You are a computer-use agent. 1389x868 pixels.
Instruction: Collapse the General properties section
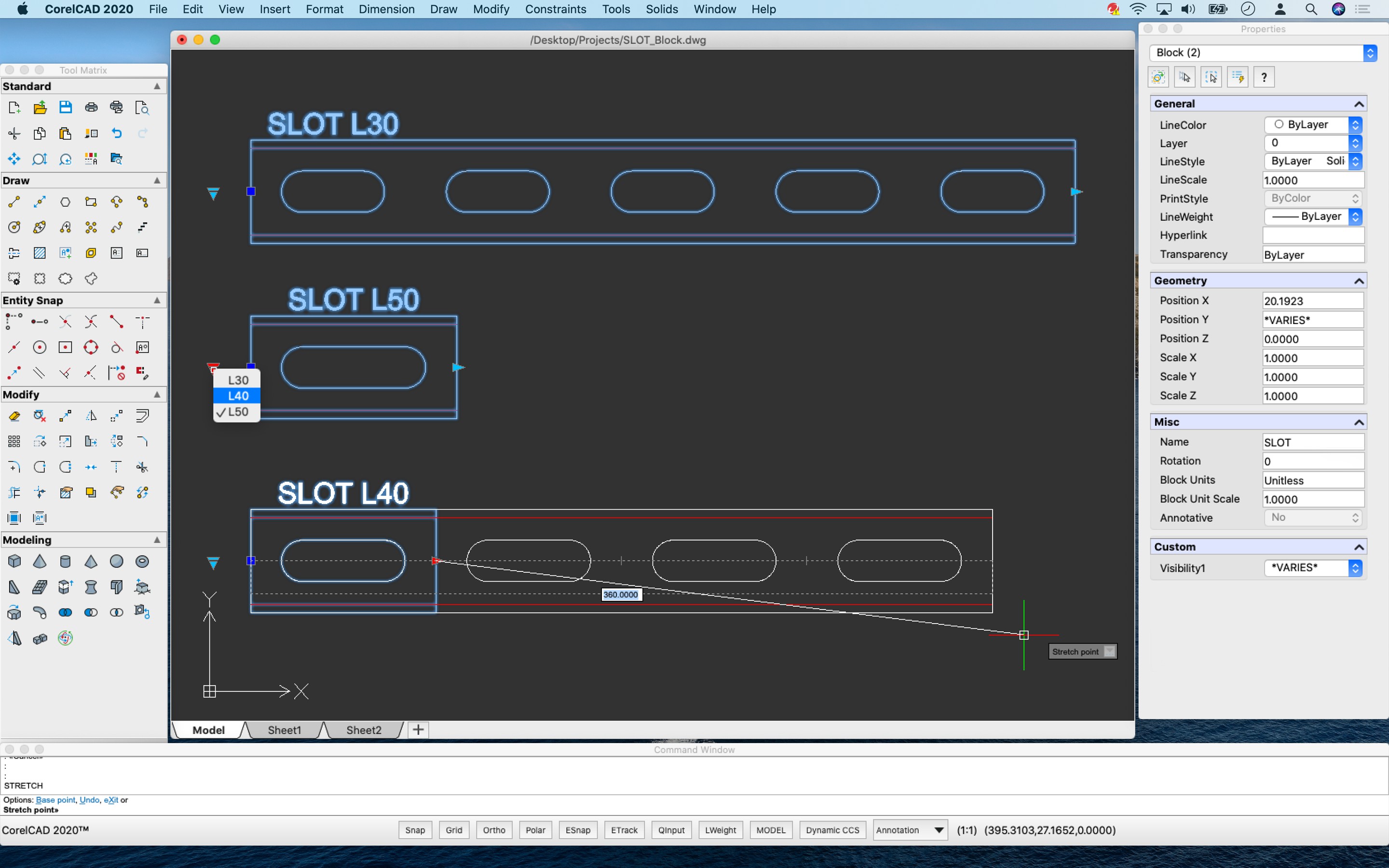[x=1359, y=104]
